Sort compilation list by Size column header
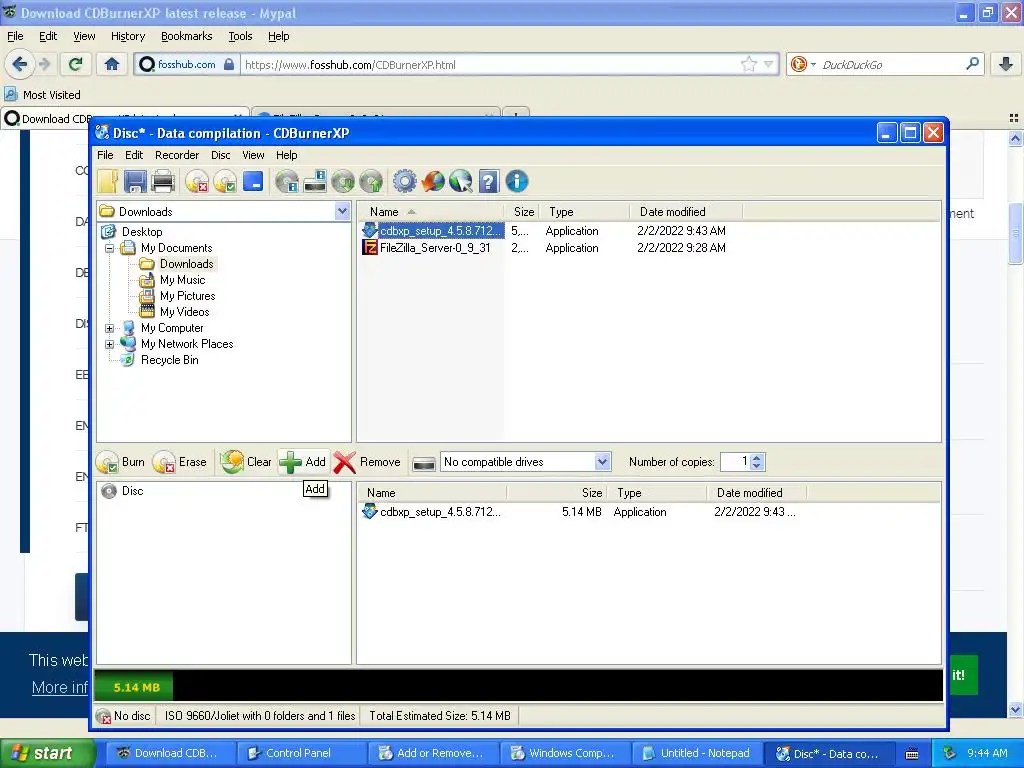Viewport: 1024px width, 768px height. (x=557, y=493)
